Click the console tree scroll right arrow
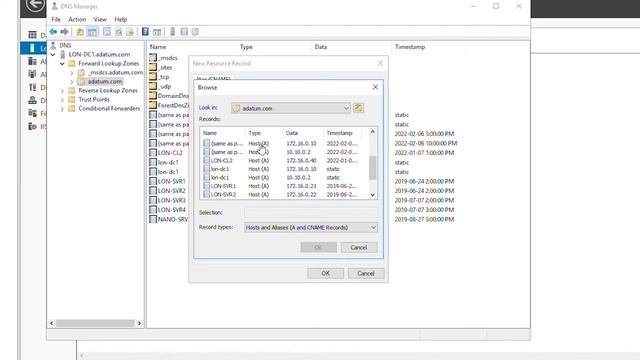640x360 pixels. tap(139, 323)
